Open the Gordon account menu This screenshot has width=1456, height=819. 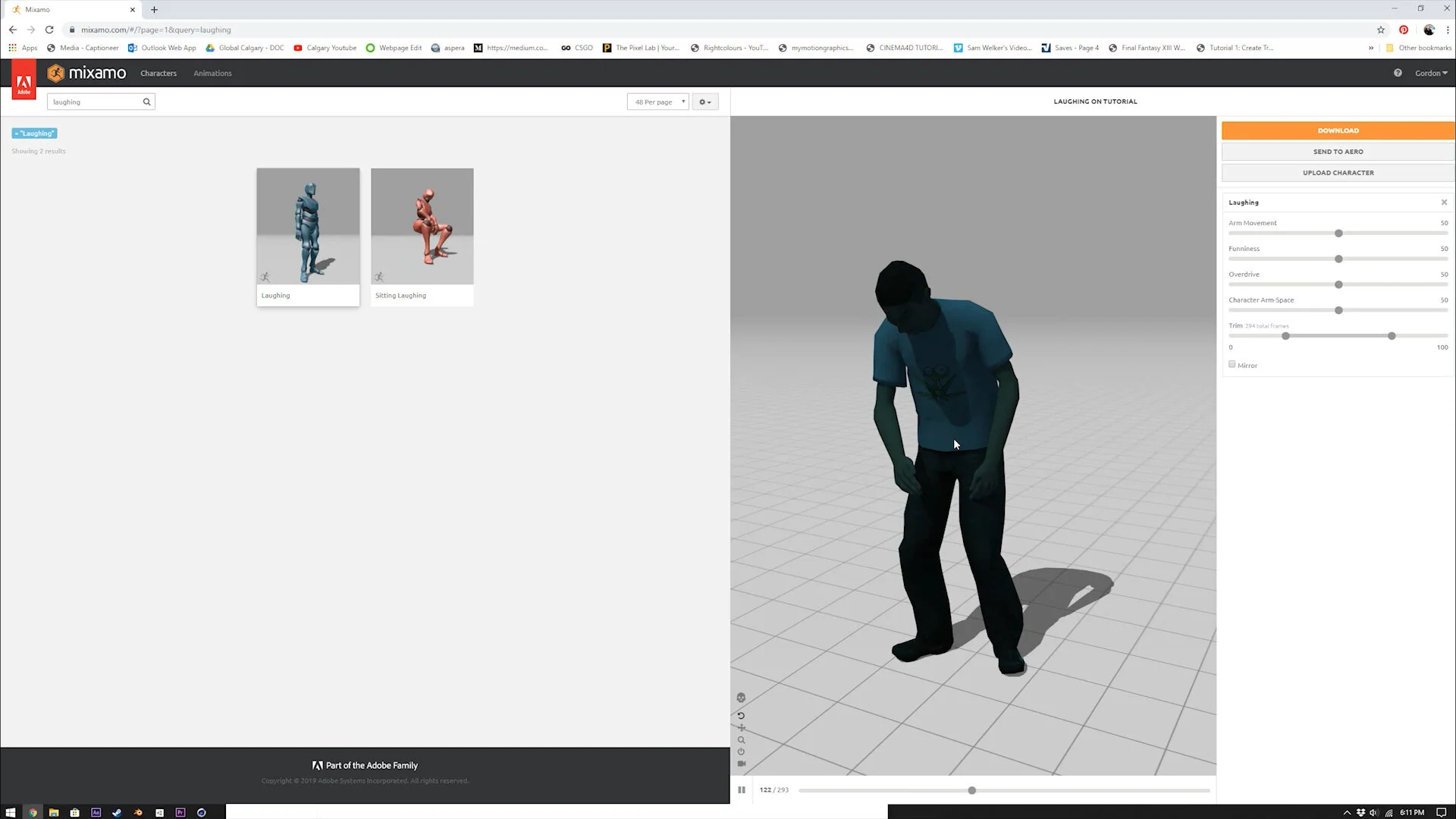click(1430, 73)
